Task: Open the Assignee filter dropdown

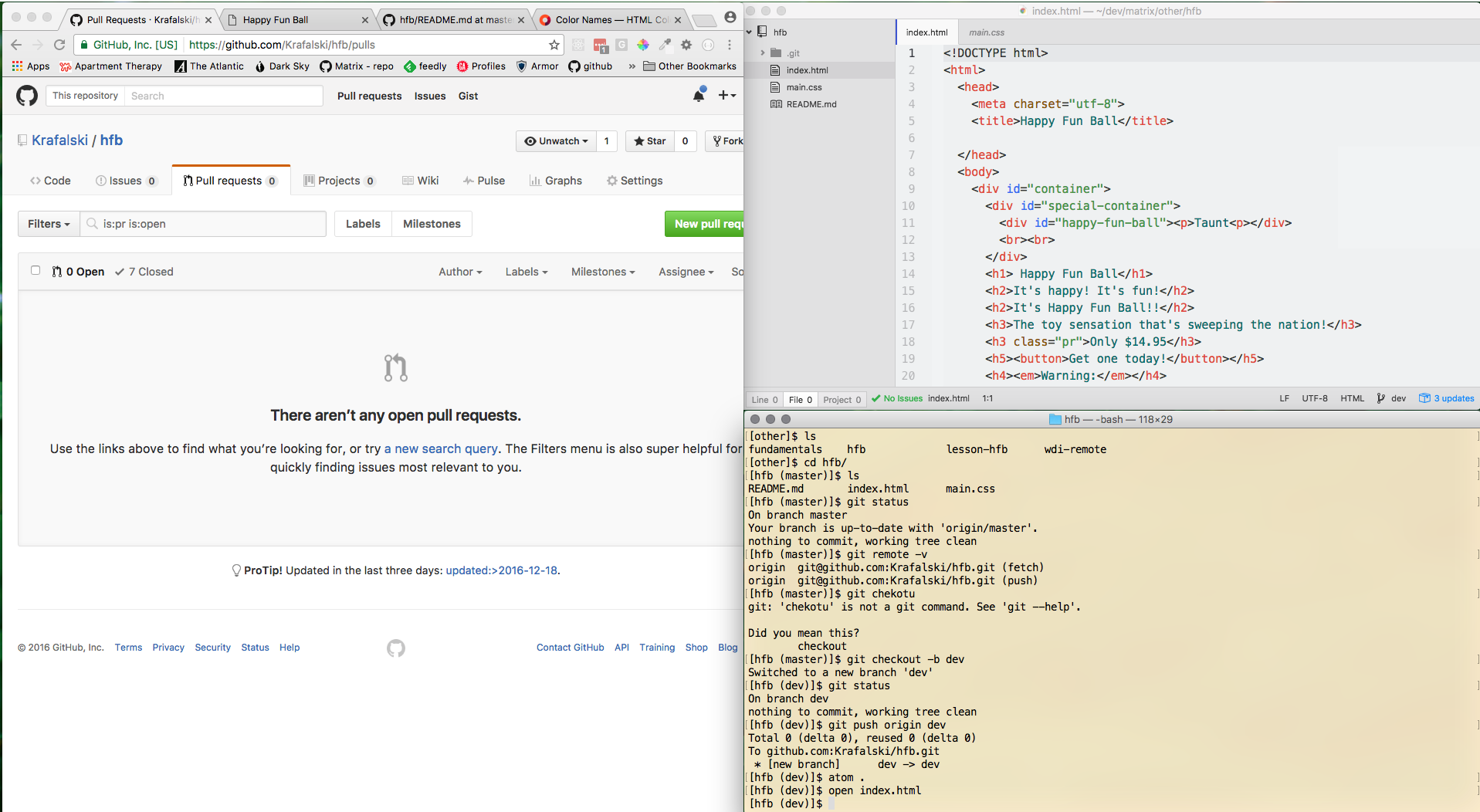Action: coord(686,272)
